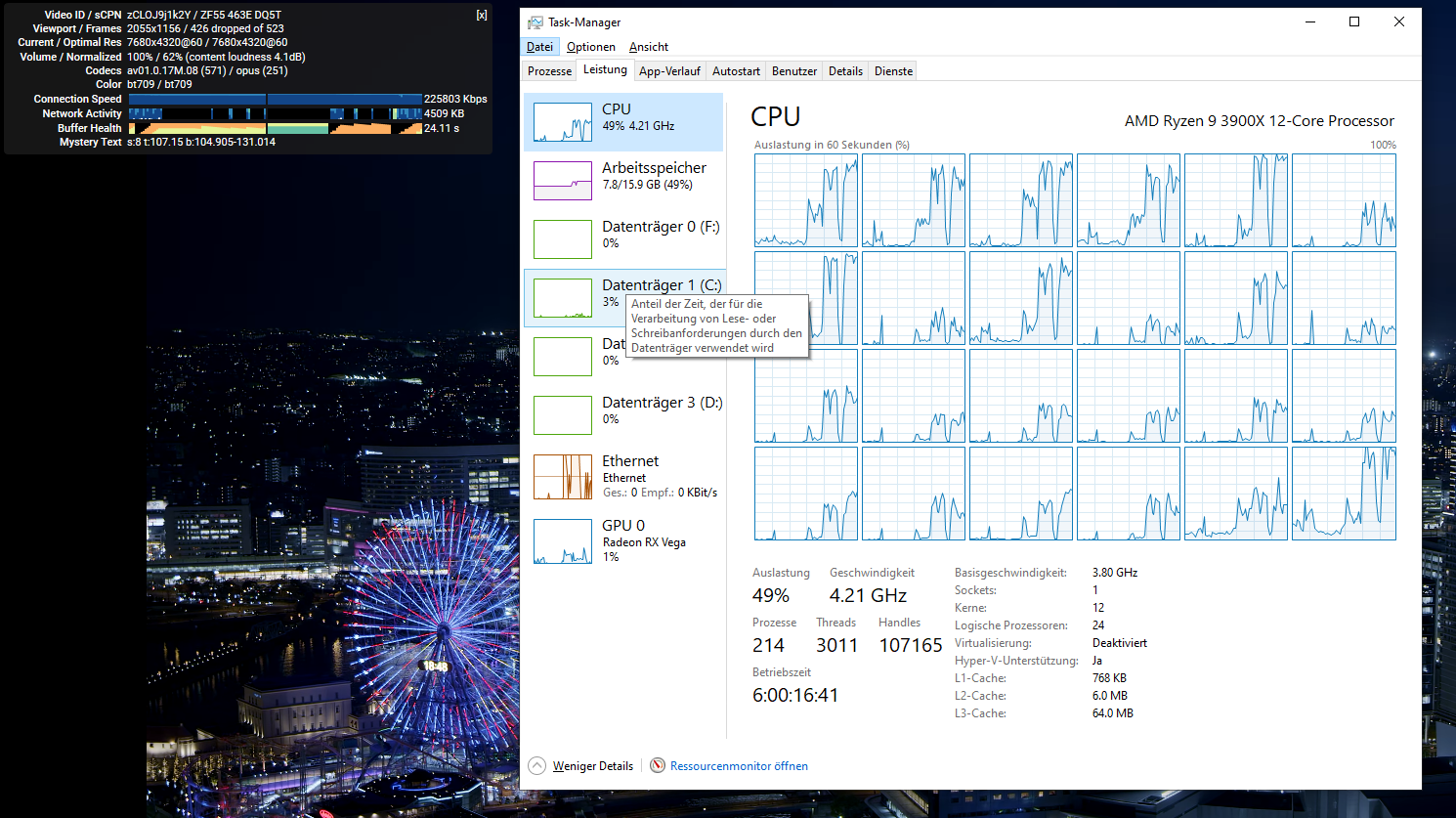Screen dimensions: 1456x818
Task: Click the Buffer Health bar in stats overlay
Action: pyautogui.click(x=276, y=128)
